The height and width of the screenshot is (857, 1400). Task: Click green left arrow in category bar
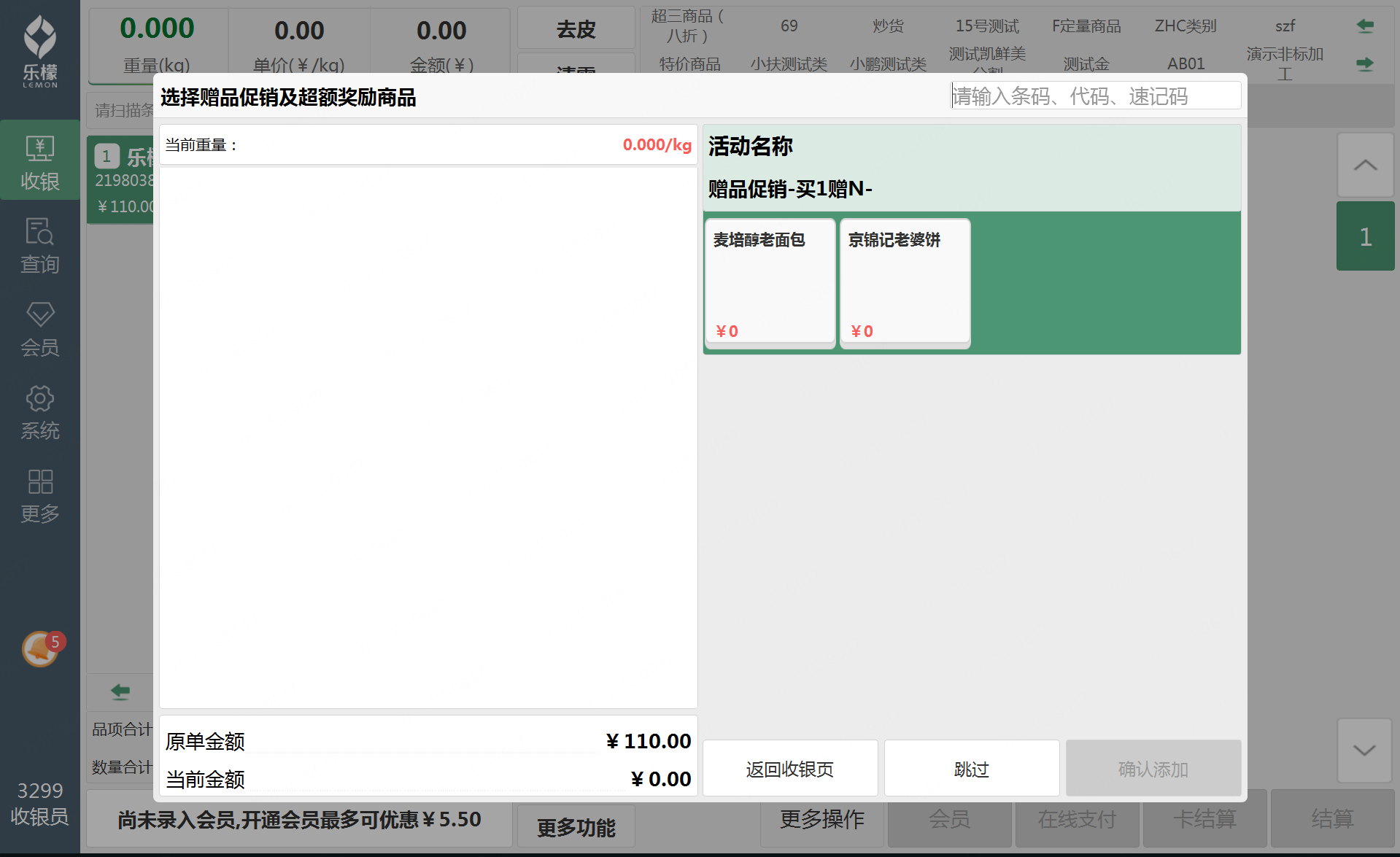coord(1365,26)
